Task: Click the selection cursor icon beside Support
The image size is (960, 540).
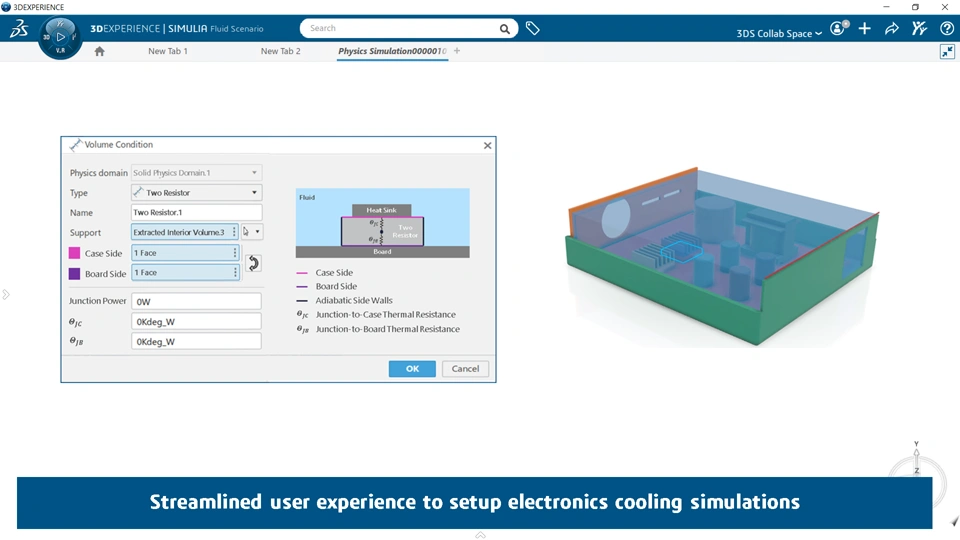Action: (x=246, y=231)
